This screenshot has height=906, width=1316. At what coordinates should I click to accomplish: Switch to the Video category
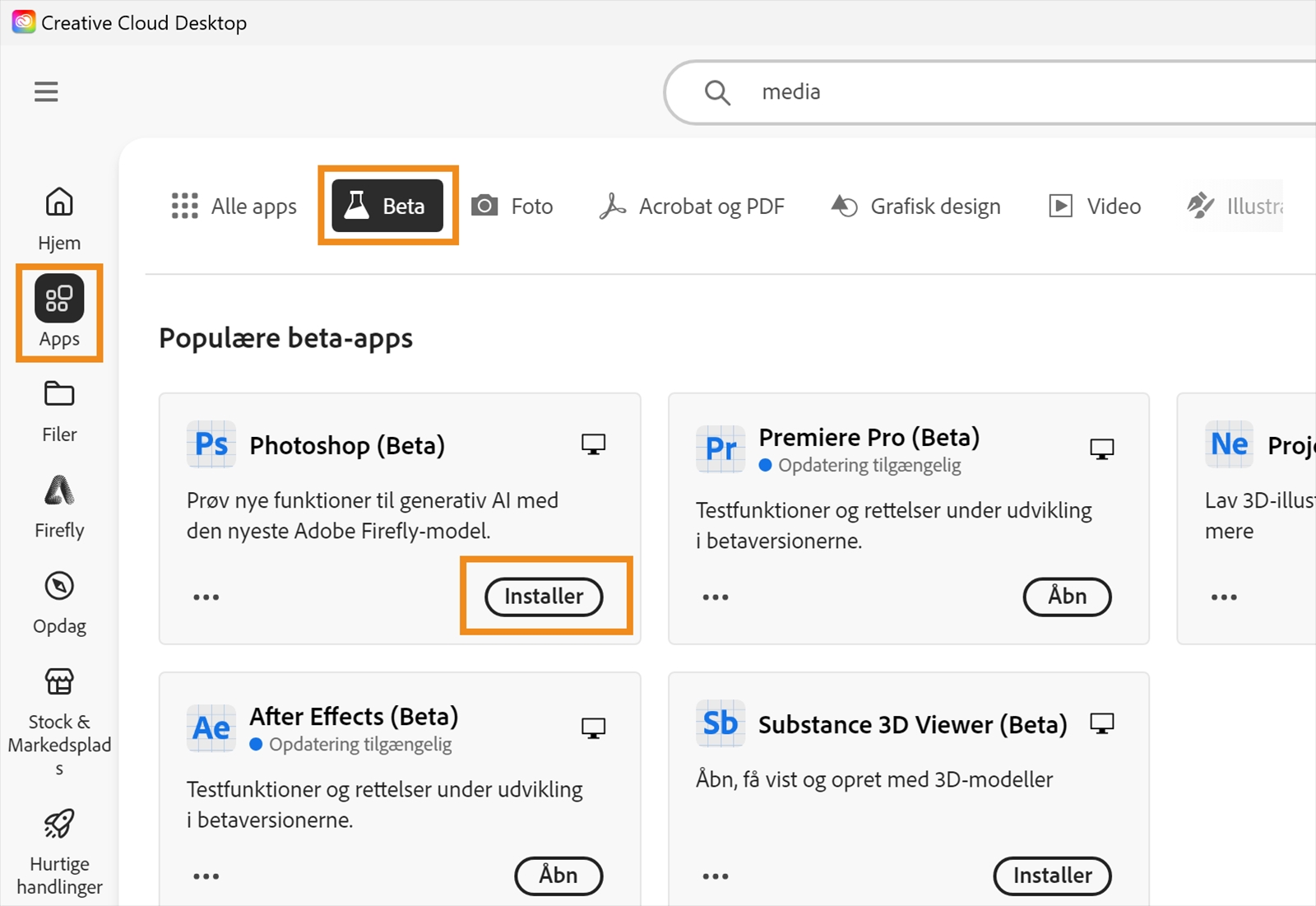pos(1094,206)
